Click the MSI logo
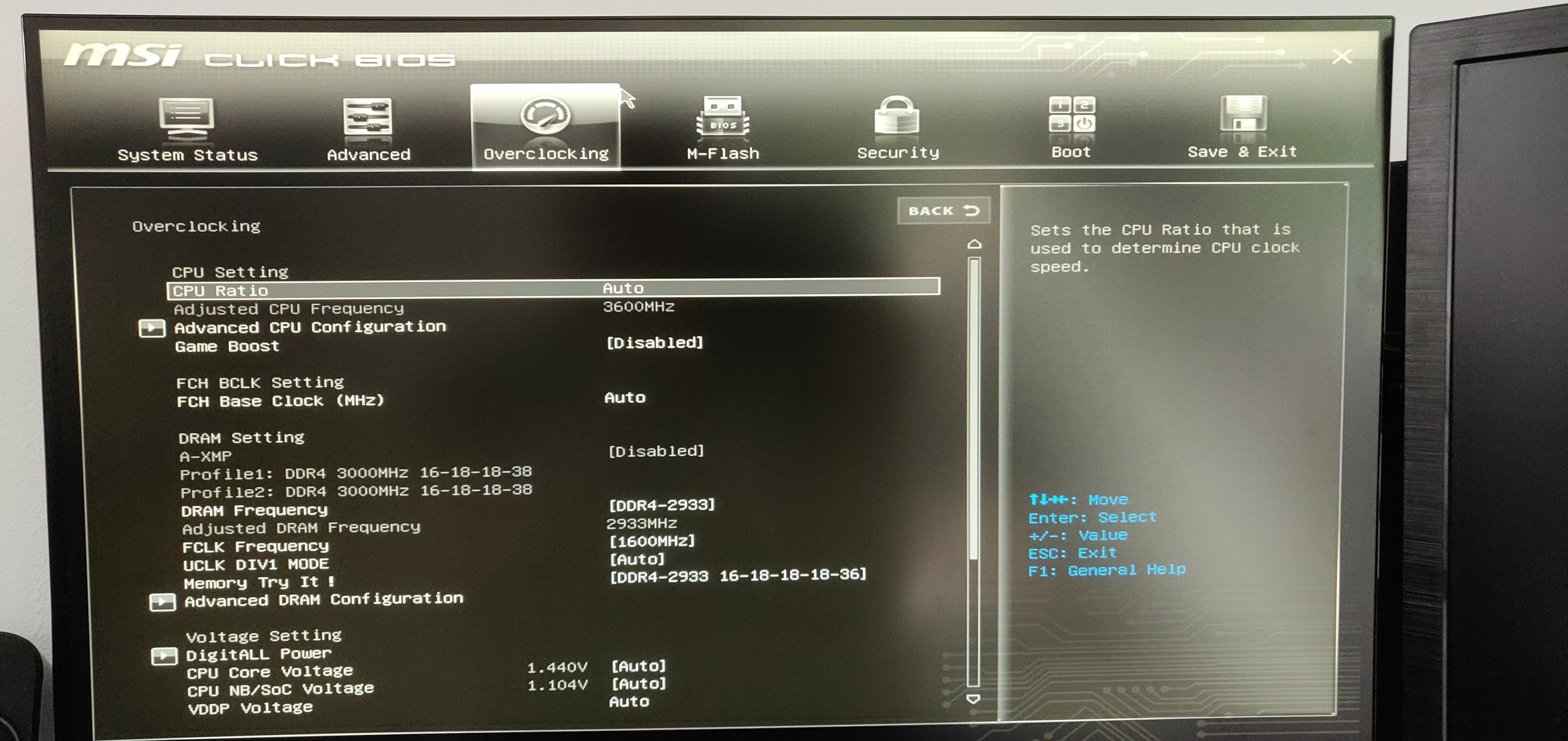Viewport: 1568px width, 741px height. (123, 56)
